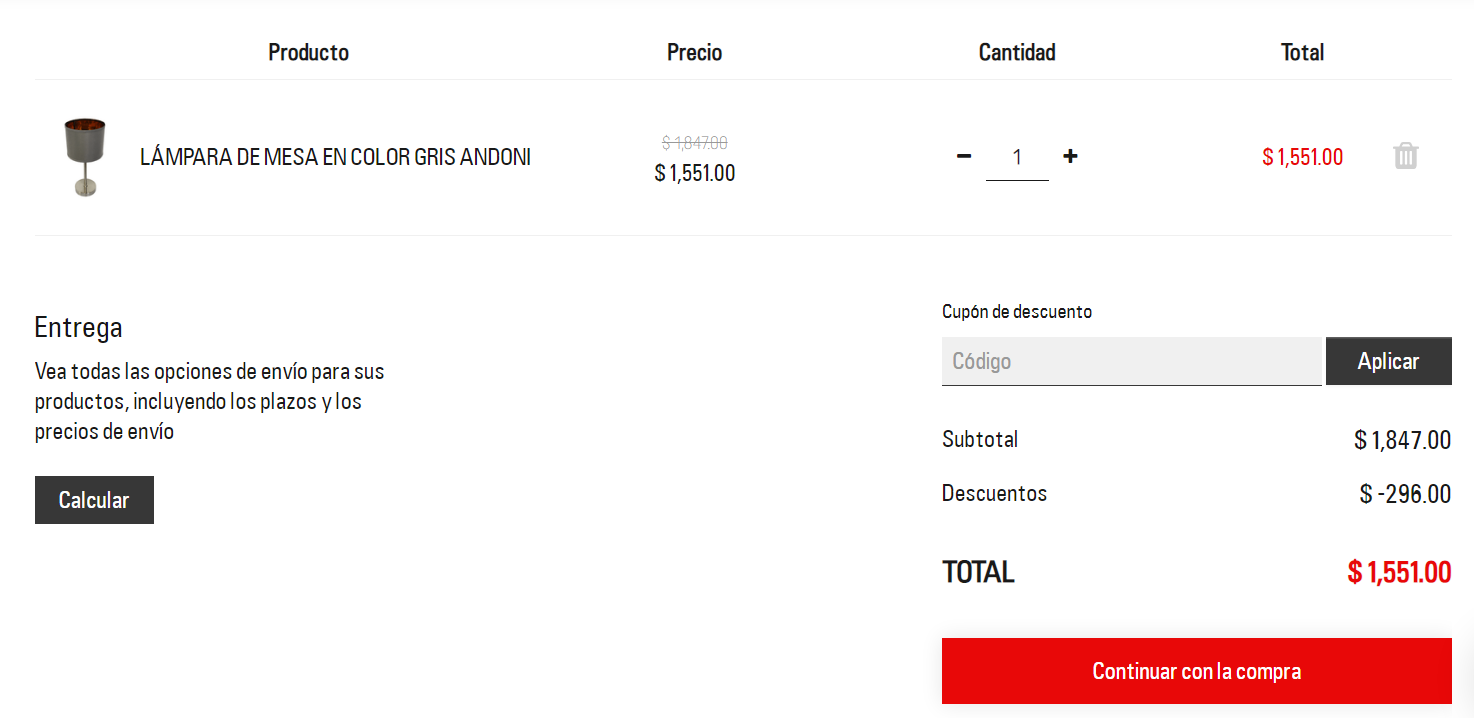
Task: Click the bold TOTAL label
Action: click(978, 572)
